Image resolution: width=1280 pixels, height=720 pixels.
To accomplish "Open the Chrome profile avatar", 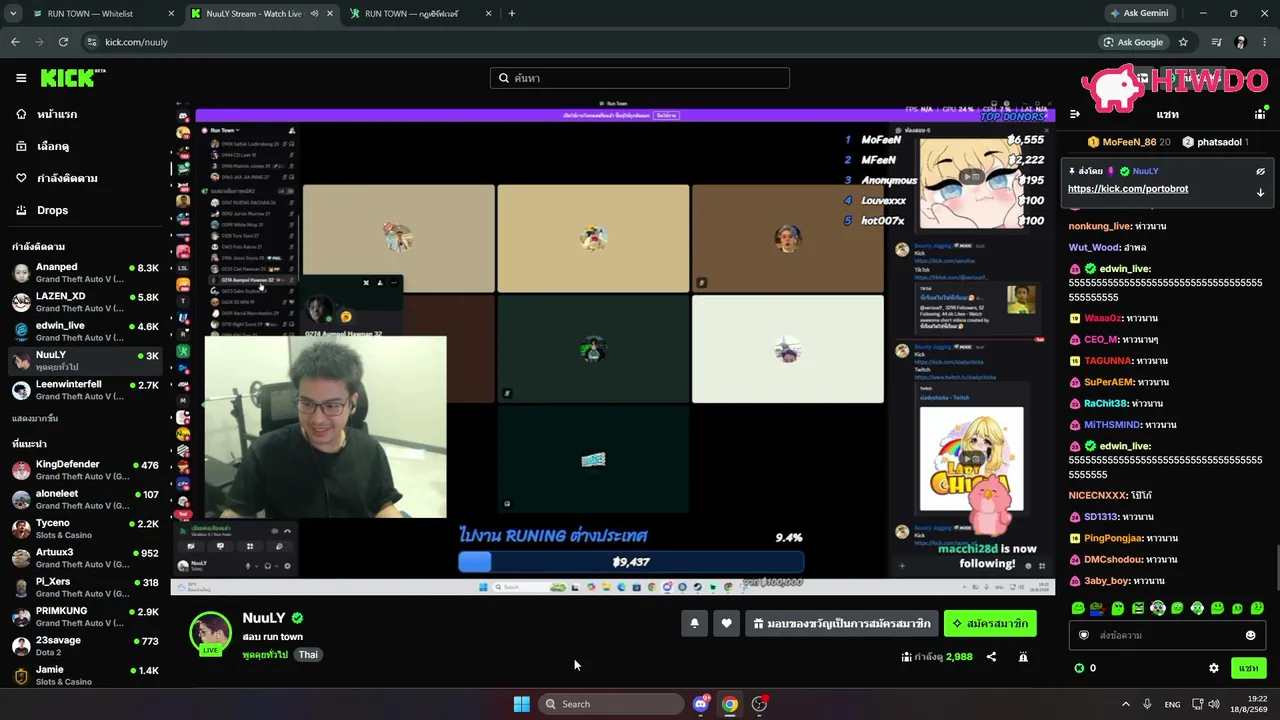I will (1241, 42).
